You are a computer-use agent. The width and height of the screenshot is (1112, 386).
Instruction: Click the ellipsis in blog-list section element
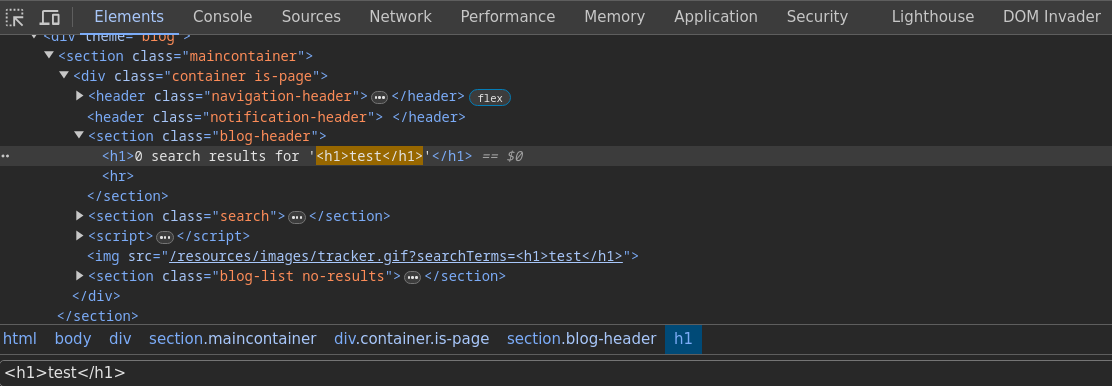[413, 277]
